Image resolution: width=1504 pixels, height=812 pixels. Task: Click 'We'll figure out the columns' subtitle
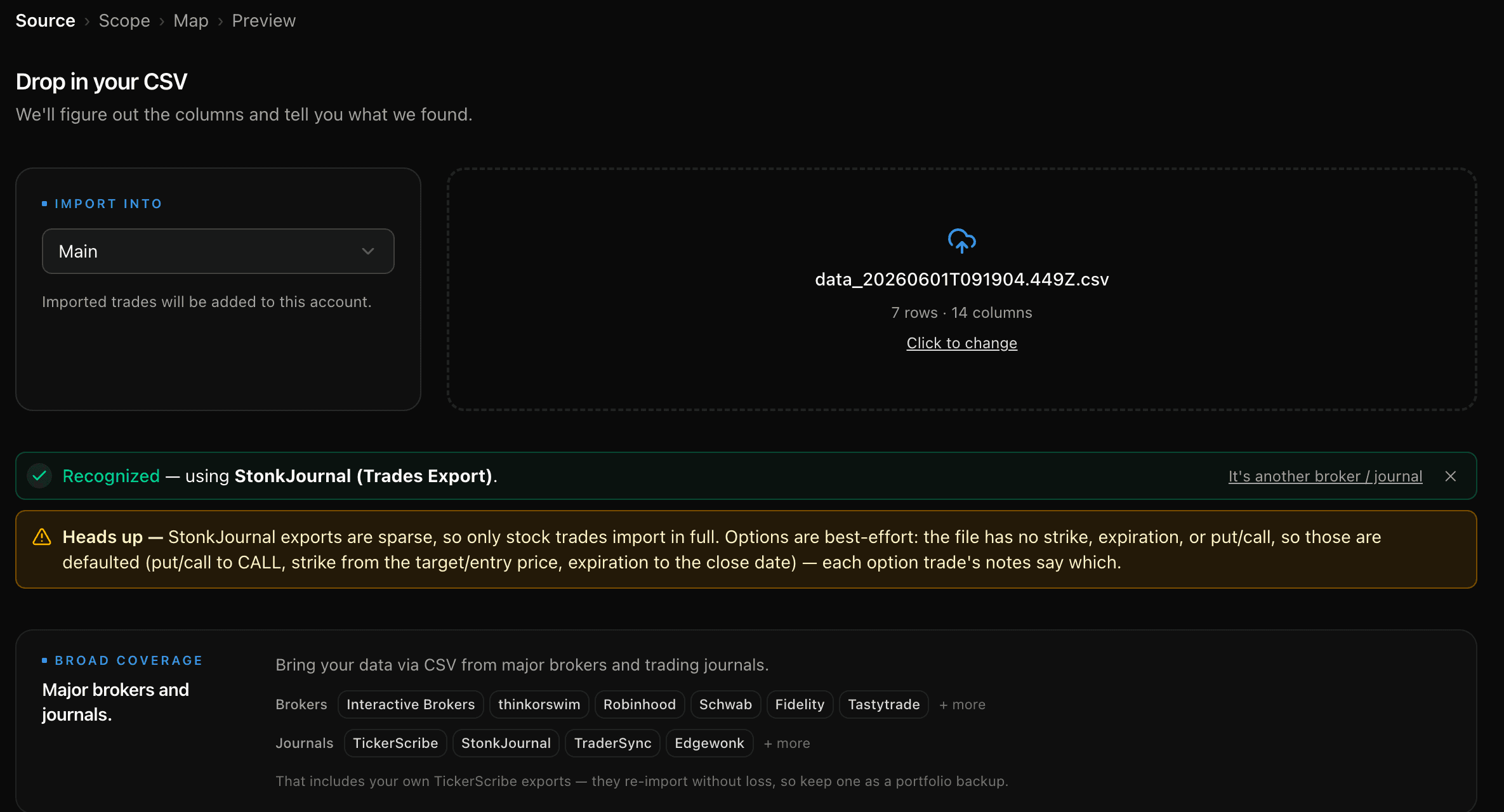tap(244, 115)
